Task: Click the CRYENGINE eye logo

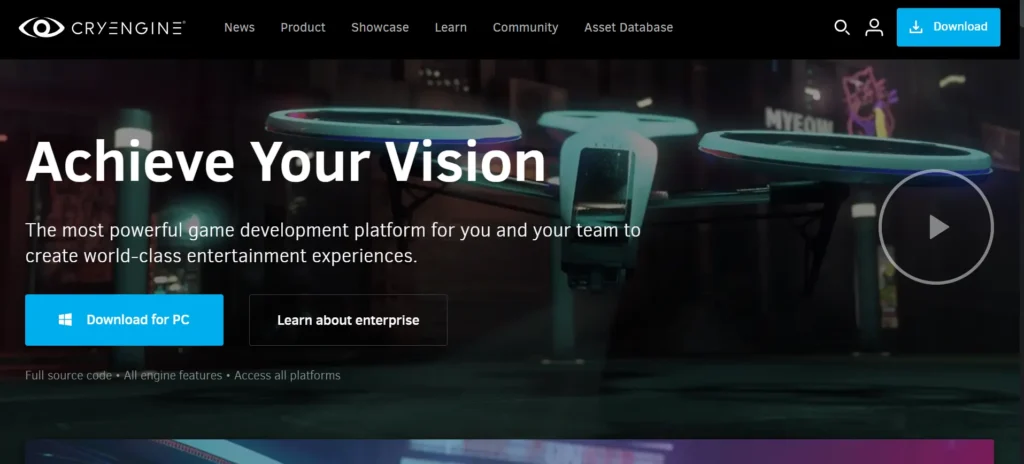Action: point(41,27)
